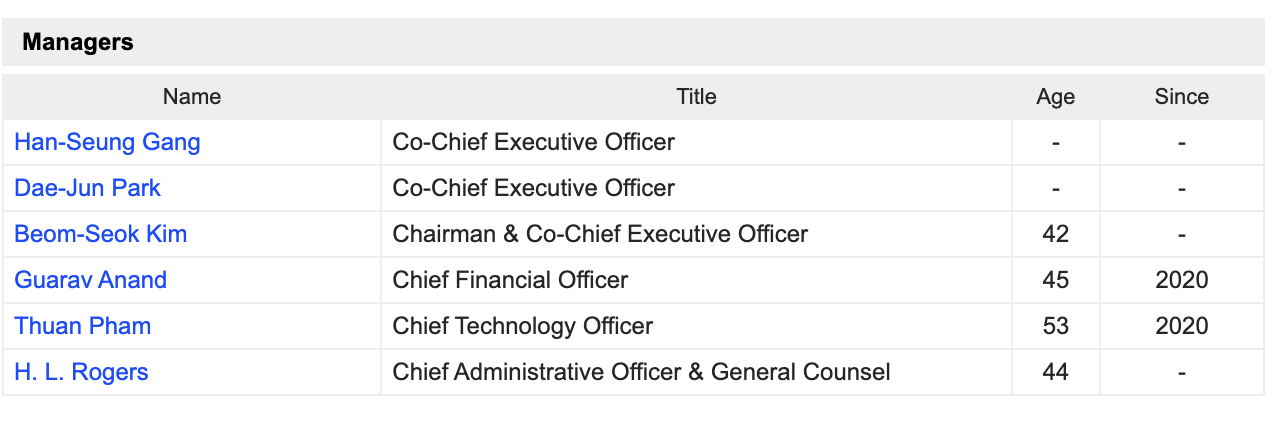Image resolution: width=1288 pixels, height=426 pixels.
Task: Click the Age column header
Action: click(1056, 97)
